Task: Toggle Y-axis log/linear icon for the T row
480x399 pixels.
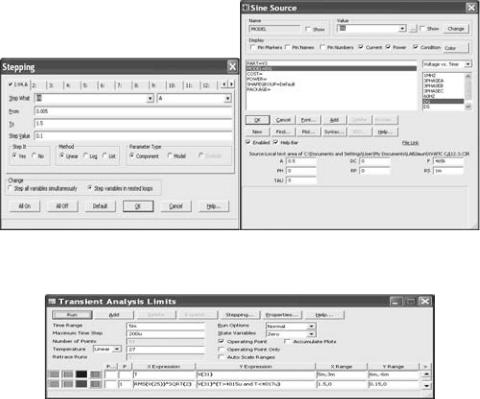Action: [x=68, y=374]
